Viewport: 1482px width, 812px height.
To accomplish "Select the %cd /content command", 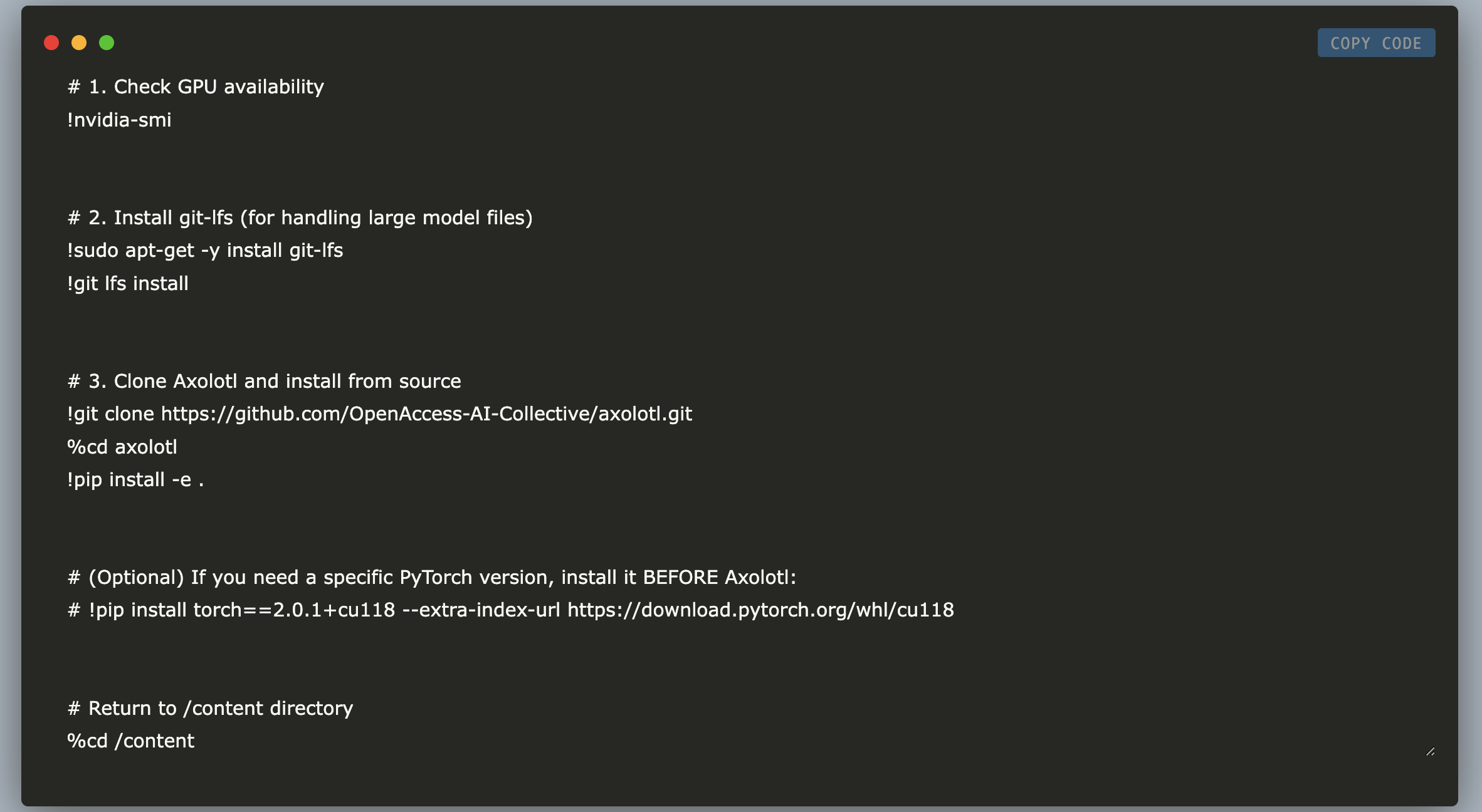I will click(x=130, y=740).
